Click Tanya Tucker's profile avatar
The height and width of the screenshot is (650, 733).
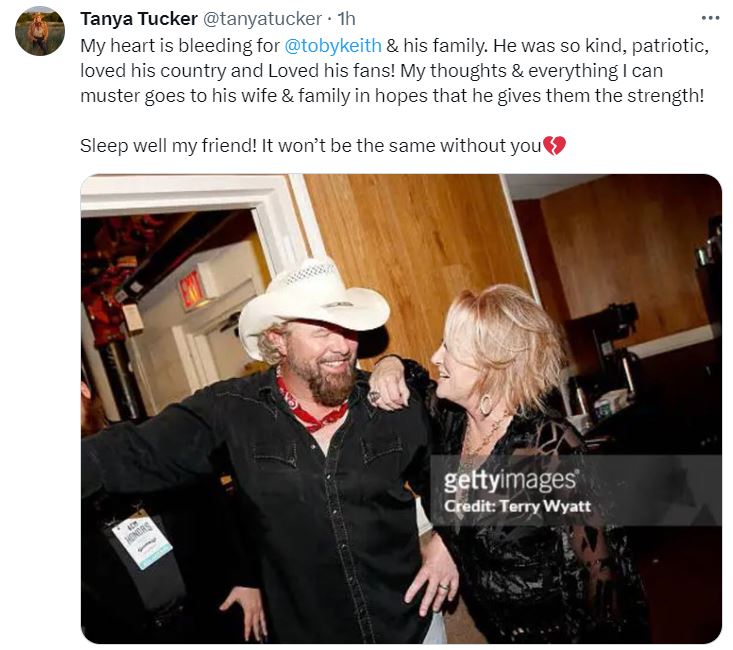click(40, 31)
